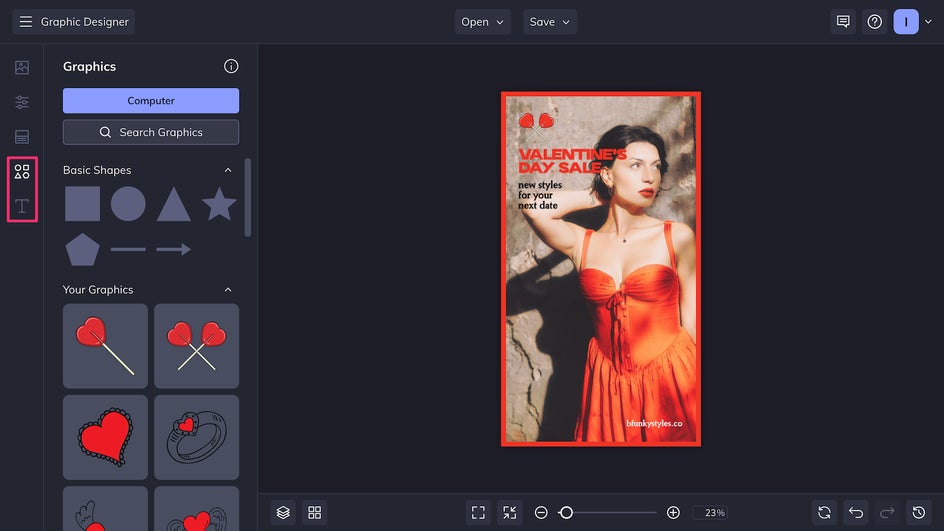This screenshot has width=944, height=531.
Task: Add the straight line shape
Action: 128,249
